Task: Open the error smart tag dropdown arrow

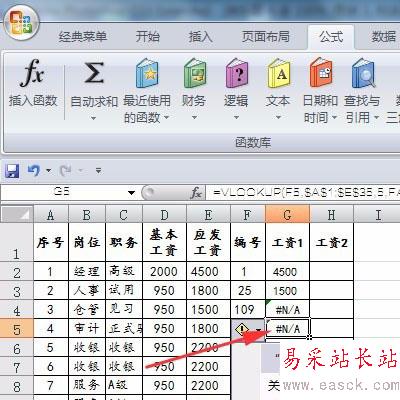Action: point(259,330)
